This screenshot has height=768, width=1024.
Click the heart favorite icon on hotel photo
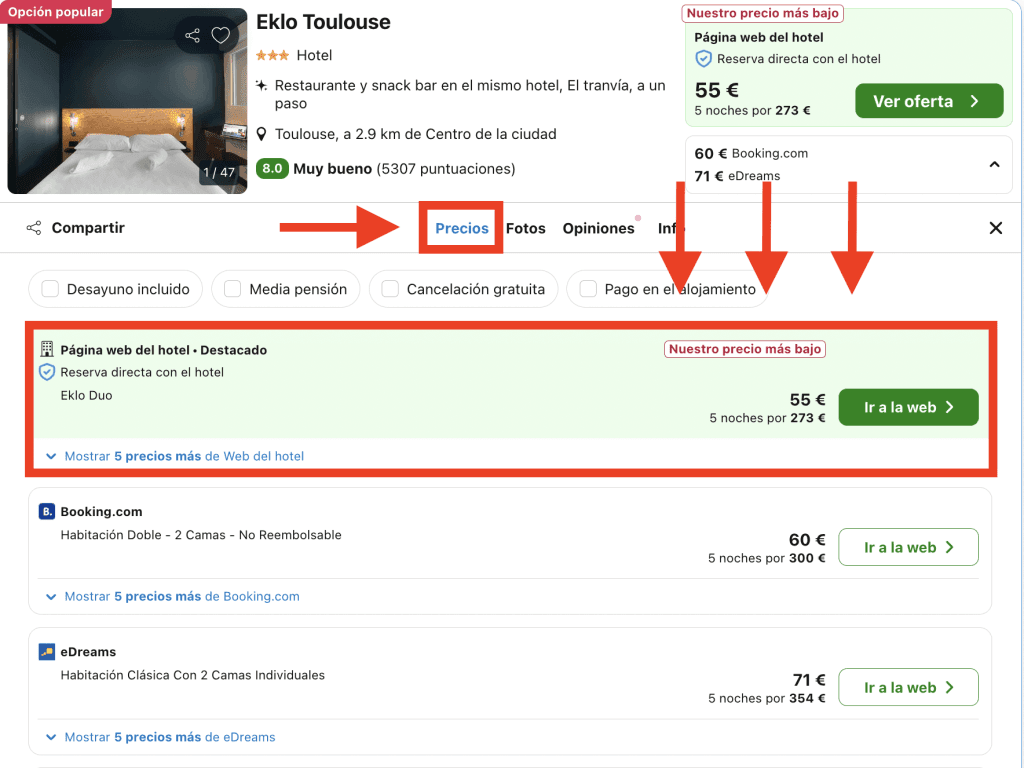(x=221, y=36)
